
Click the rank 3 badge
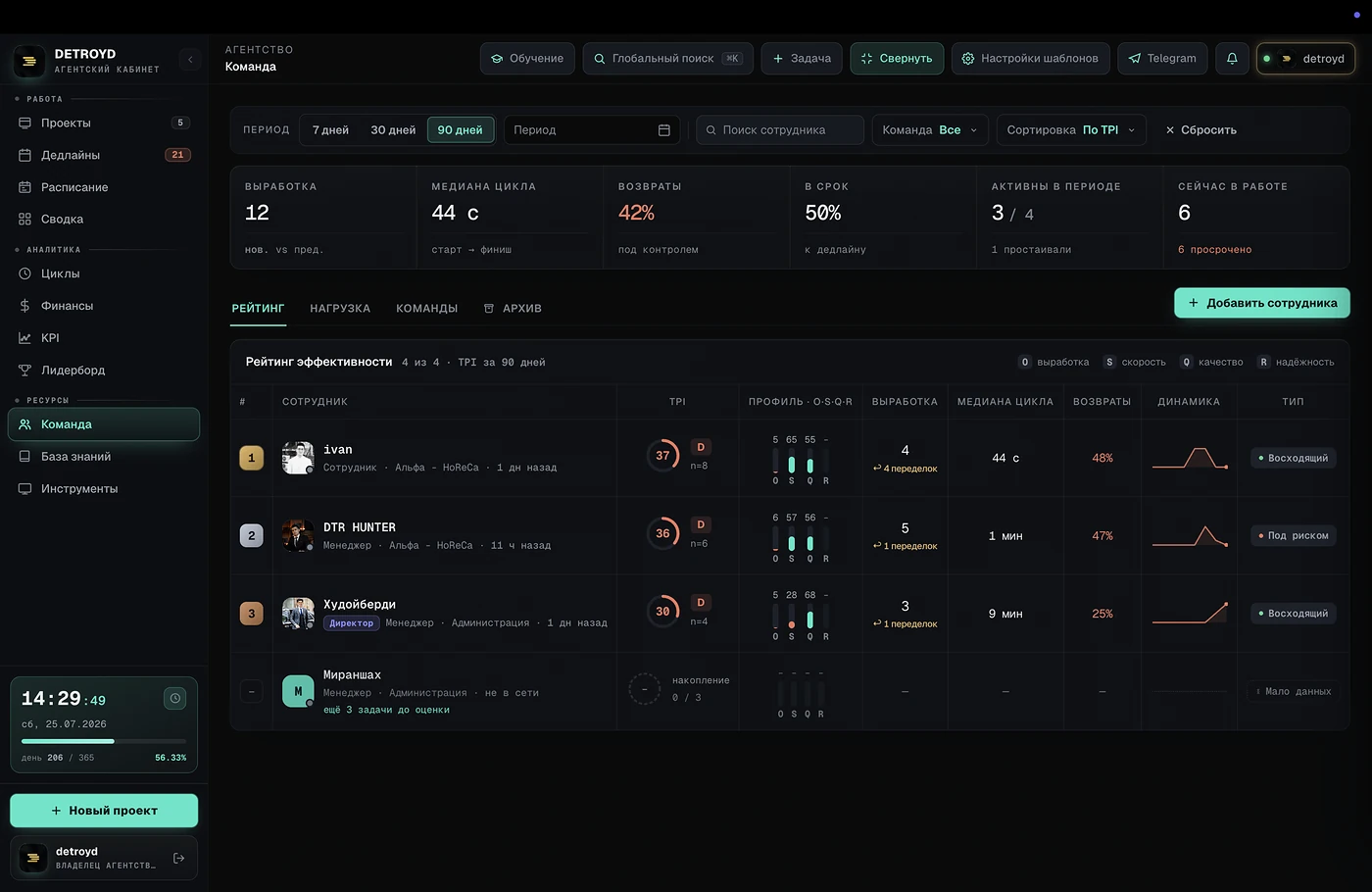[252, 614]
